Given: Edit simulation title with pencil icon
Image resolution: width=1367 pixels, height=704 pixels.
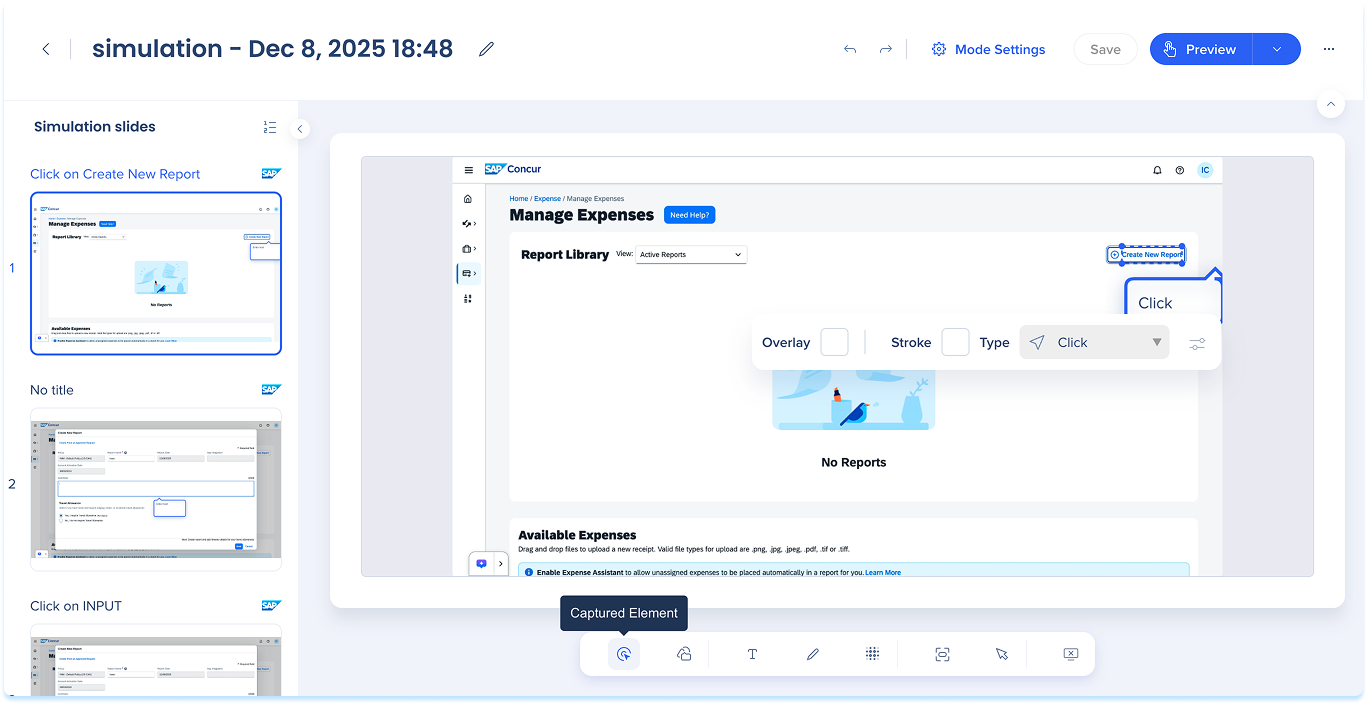Looking at the screenshot, I should 486,49.
